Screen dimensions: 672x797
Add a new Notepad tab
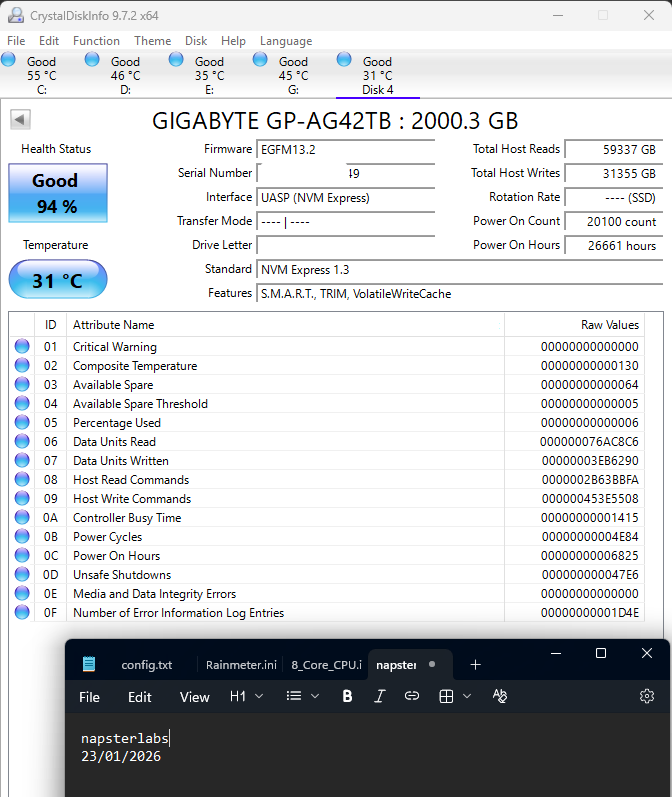coord(475,664)
